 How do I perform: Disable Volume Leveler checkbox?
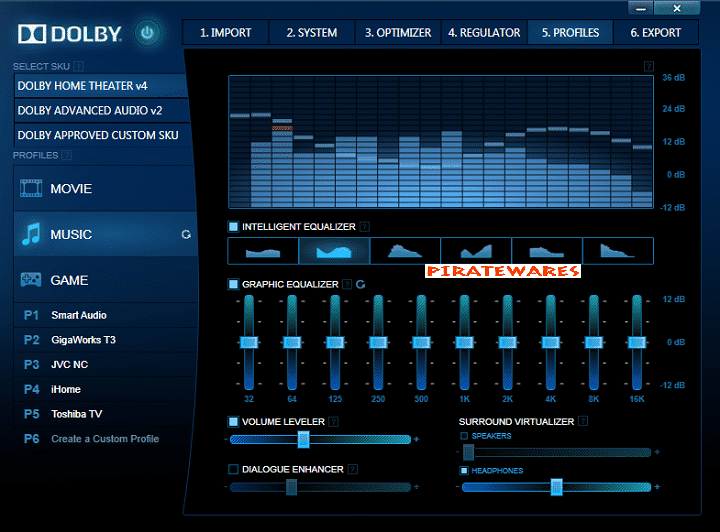[233, 421]
